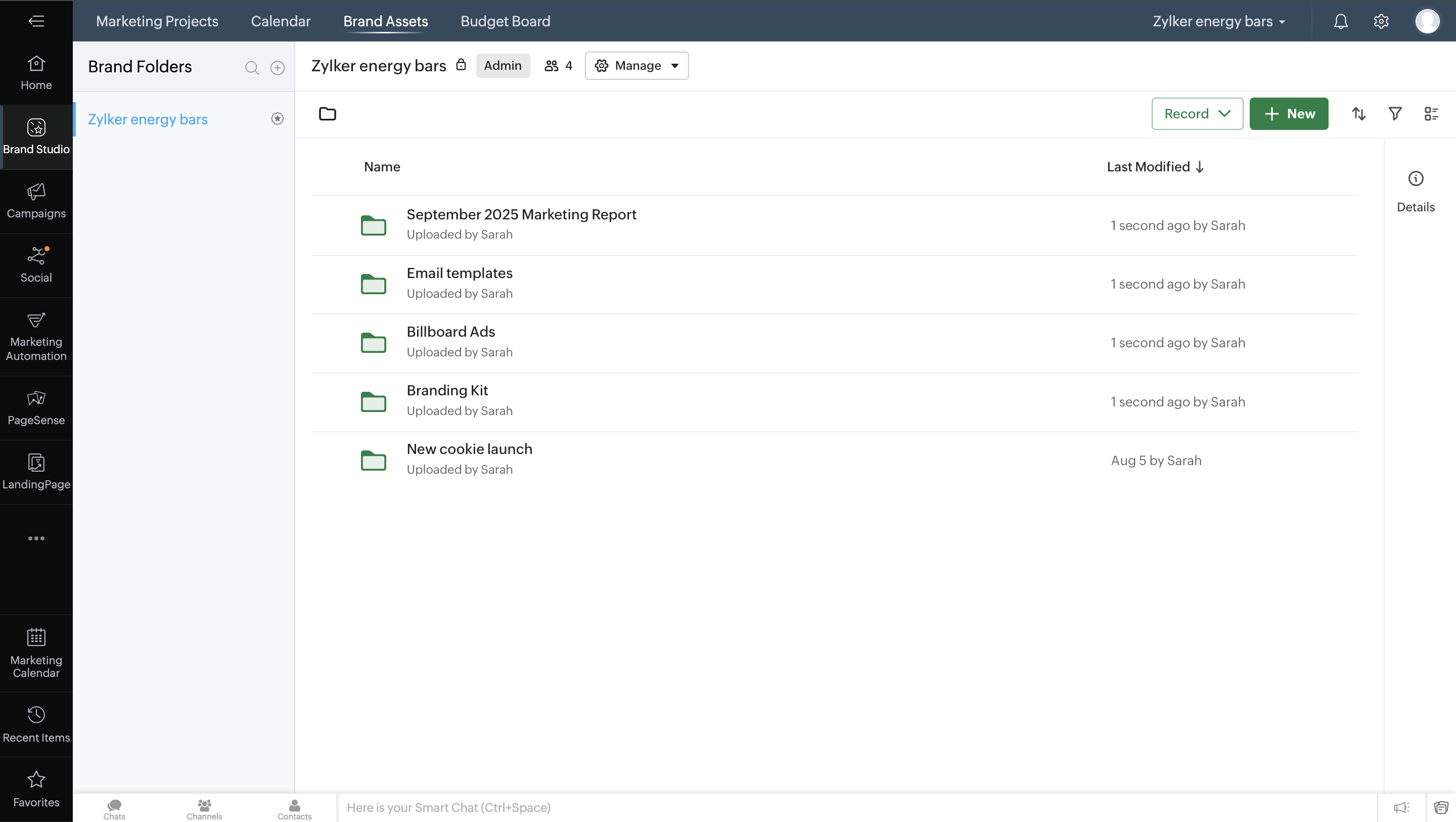Open the Campaigns module in sidebar
The image size is (1456, 822).
tap(36, 201)
